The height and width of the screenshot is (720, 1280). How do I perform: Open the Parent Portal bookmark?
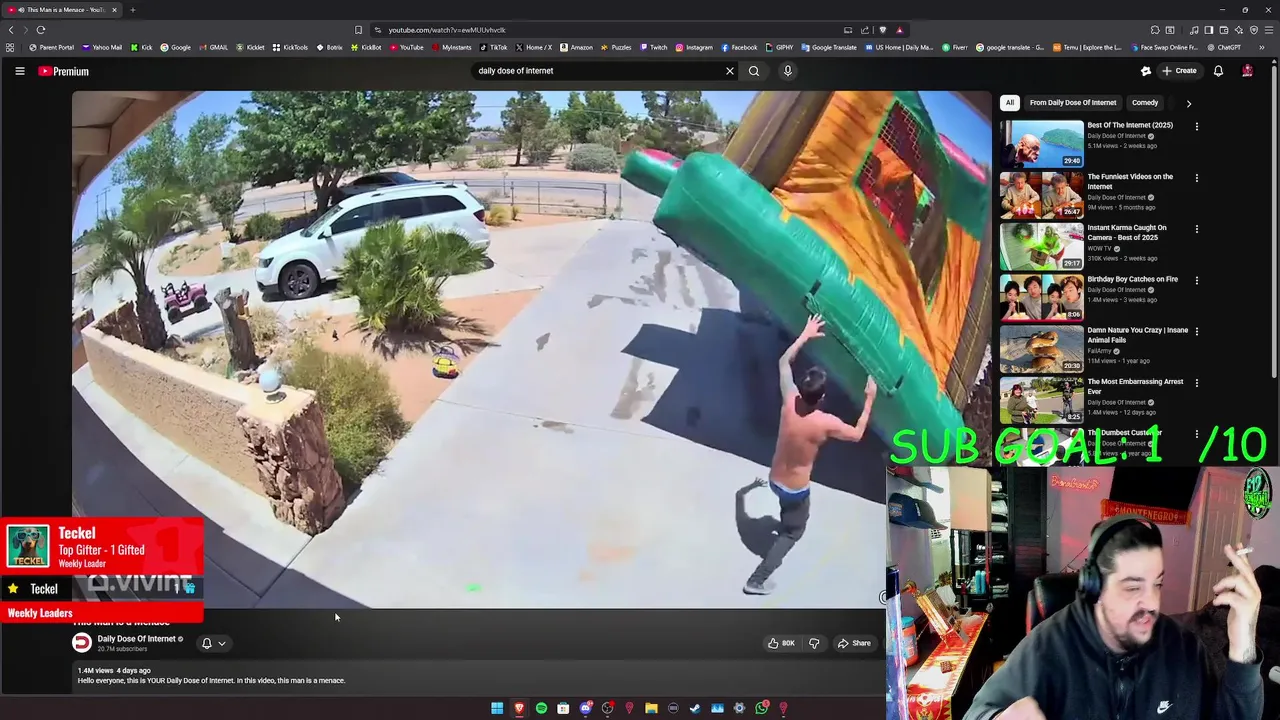click(x=51, y=47)
